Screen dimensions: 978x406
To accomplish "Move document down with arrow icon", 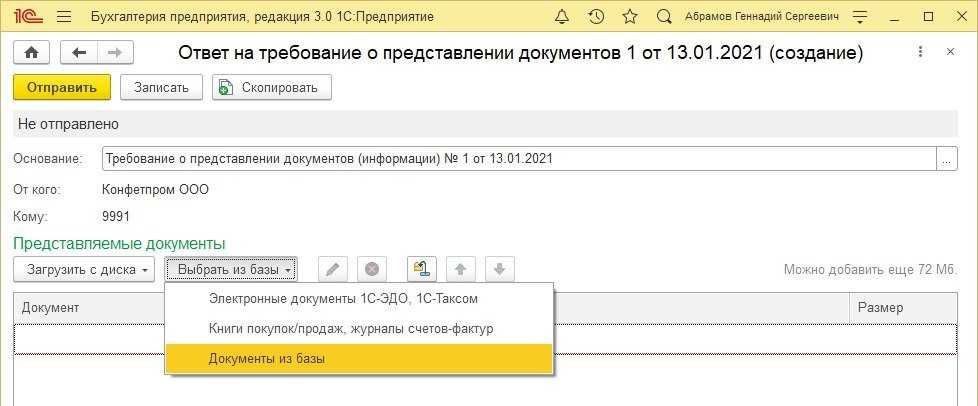I will coord(499,269).
